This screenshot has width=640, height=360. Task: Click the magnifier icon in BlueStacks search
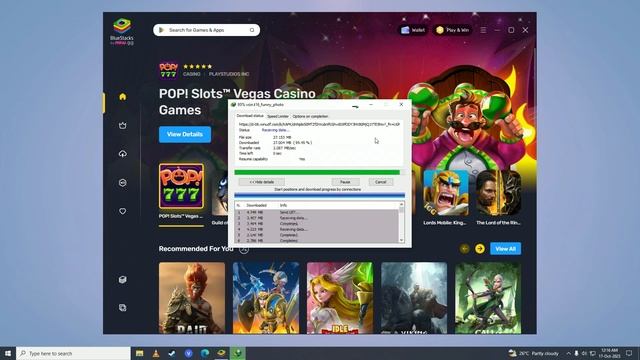click(252, 30)
